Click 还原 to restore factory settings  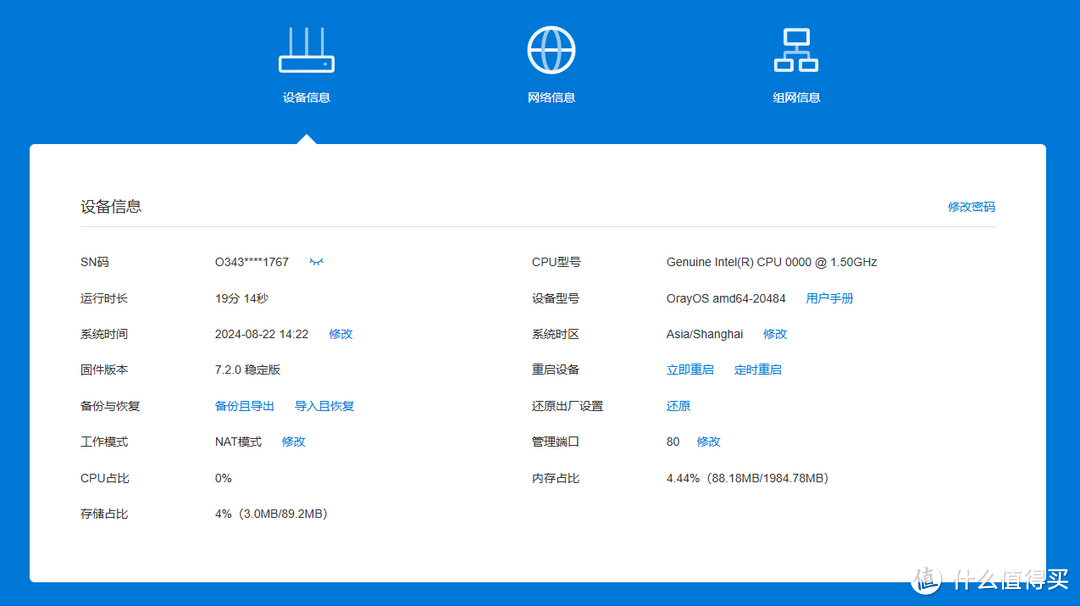pyautogui.click(x=677, y=405)
